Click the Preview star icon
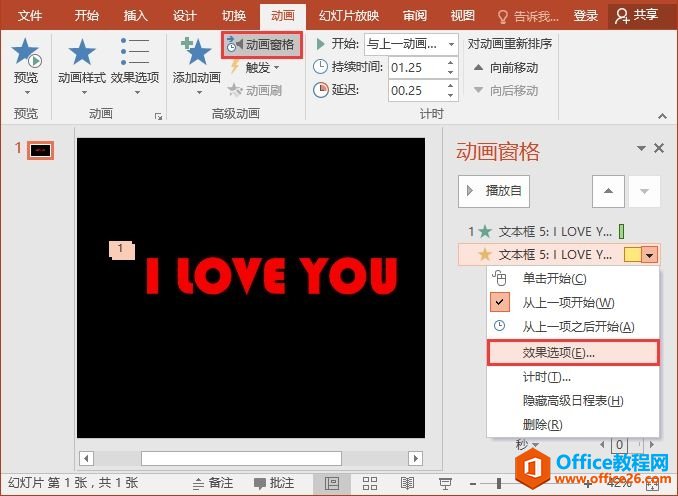 25,56
